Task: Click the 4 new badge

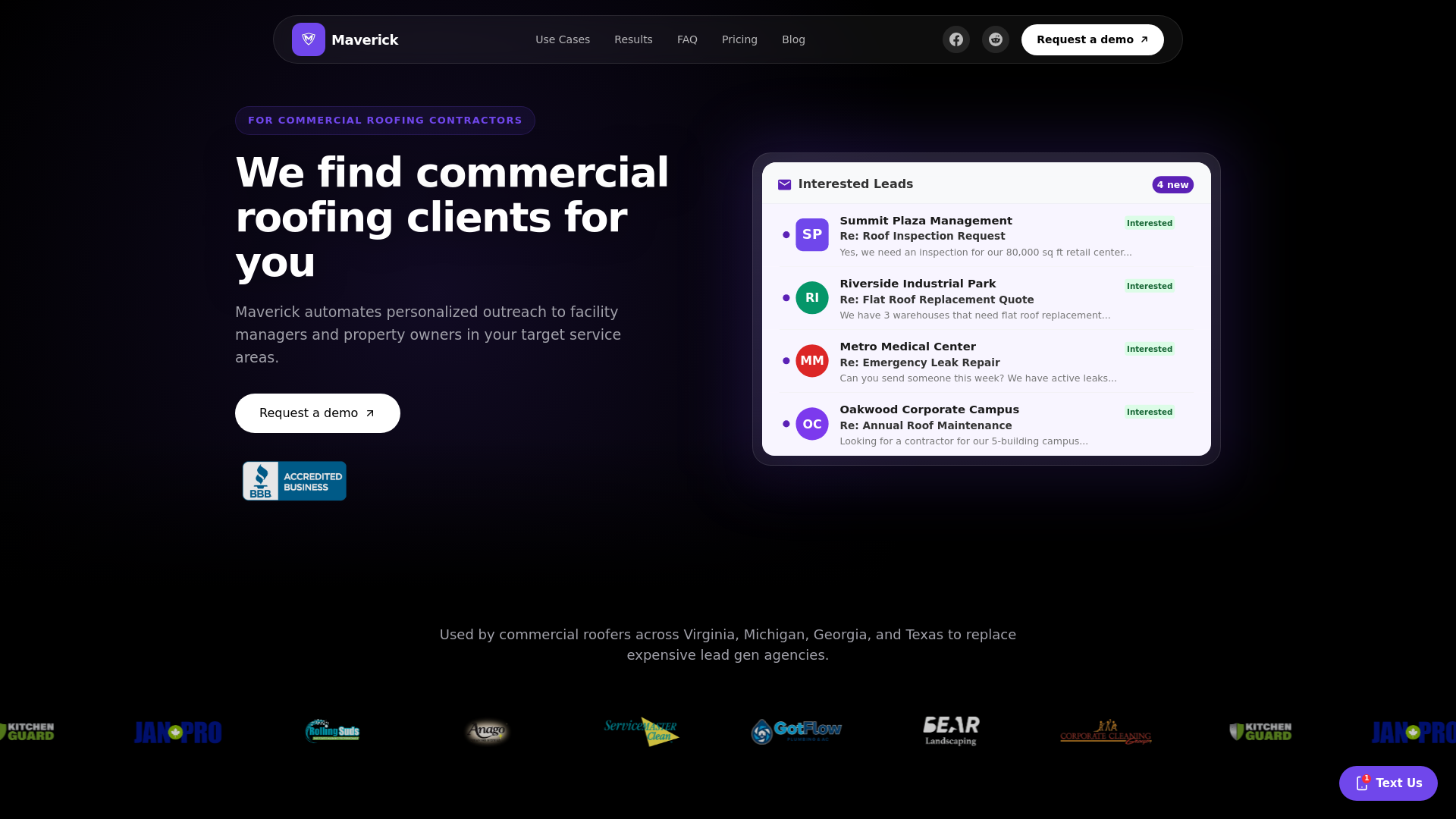Action: [x=1172, y=185]
